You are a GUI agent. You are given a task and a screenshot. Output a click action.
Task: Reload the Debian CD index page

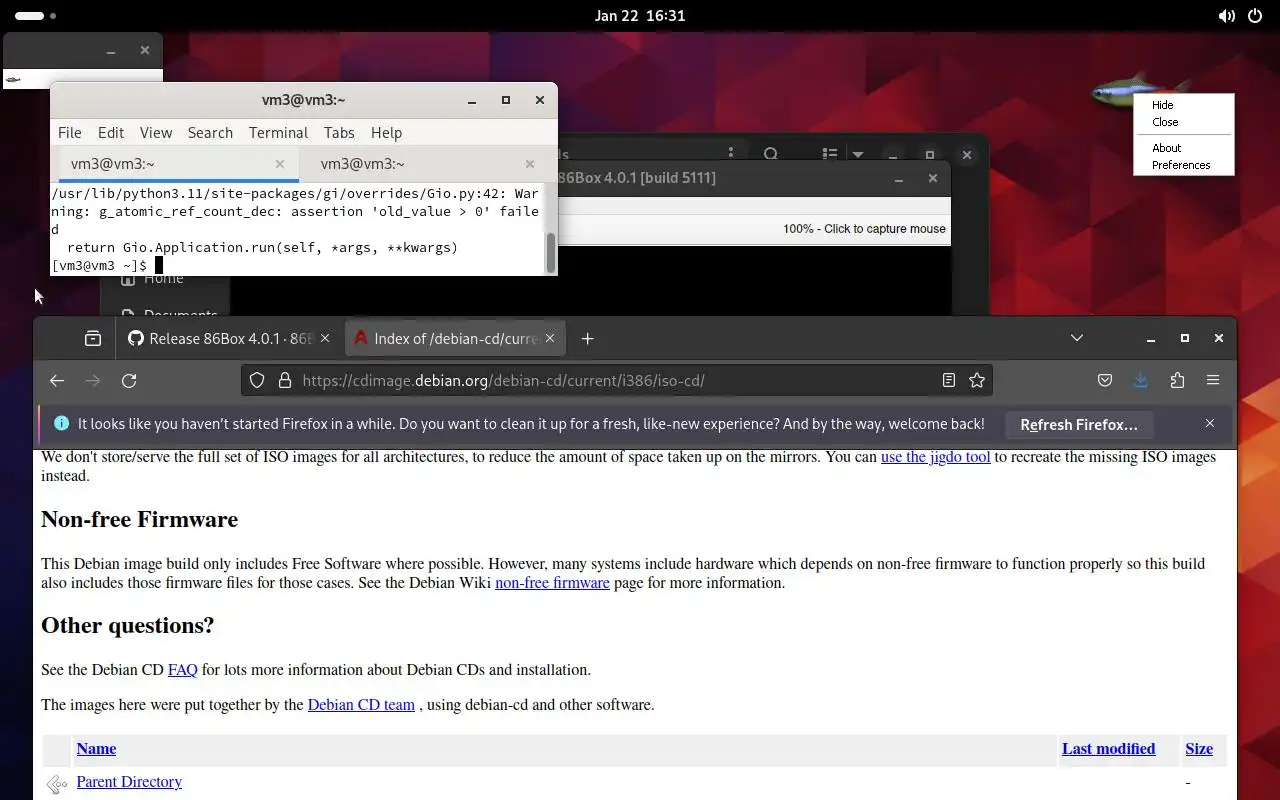(129, 381)
